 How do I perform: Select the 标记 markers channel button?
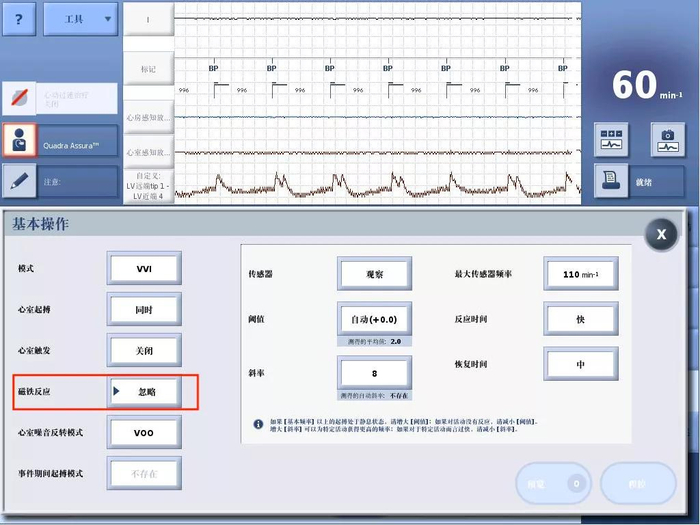pyautogui.click(x=148, y=68)
